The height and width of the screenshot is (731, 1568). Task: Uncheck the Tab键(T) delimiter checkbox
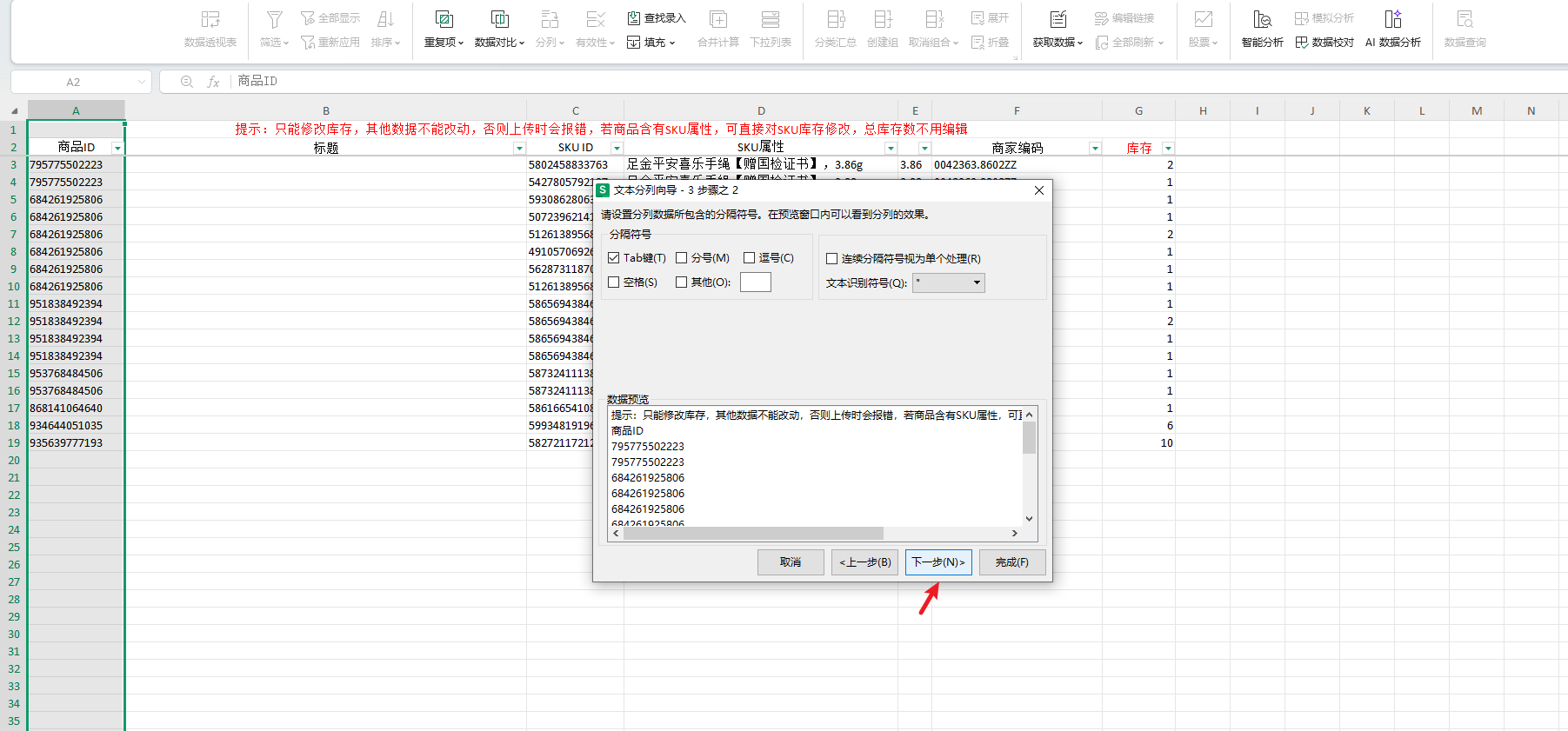coord(614,258)
